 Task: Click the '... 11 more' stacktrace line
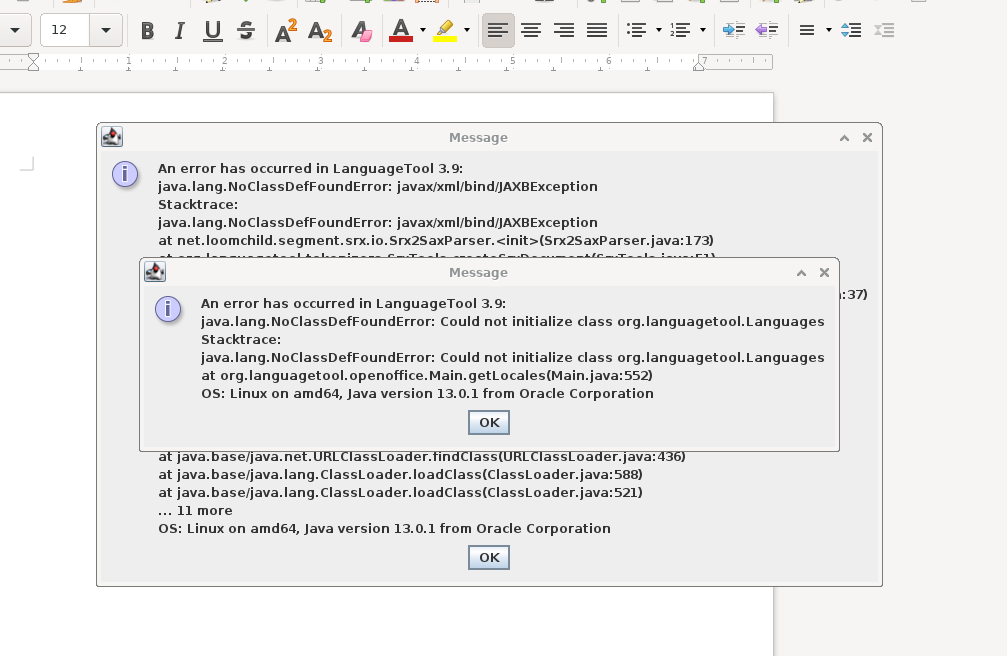(x=195, y=511)
